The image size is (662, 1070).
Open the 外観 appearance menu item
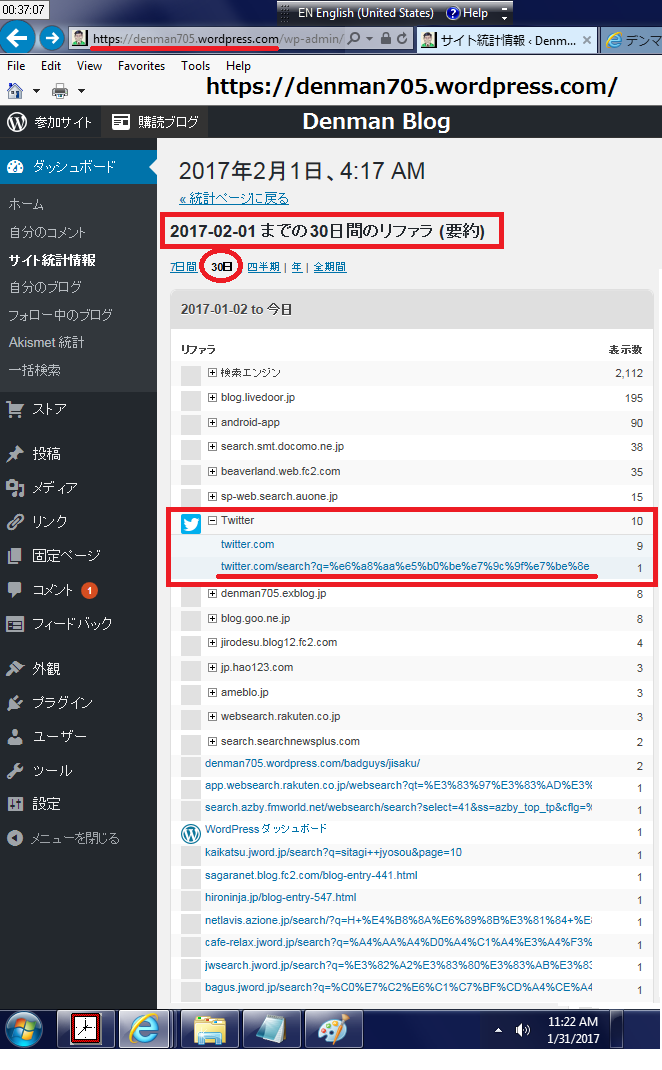[x=34, y=669]
